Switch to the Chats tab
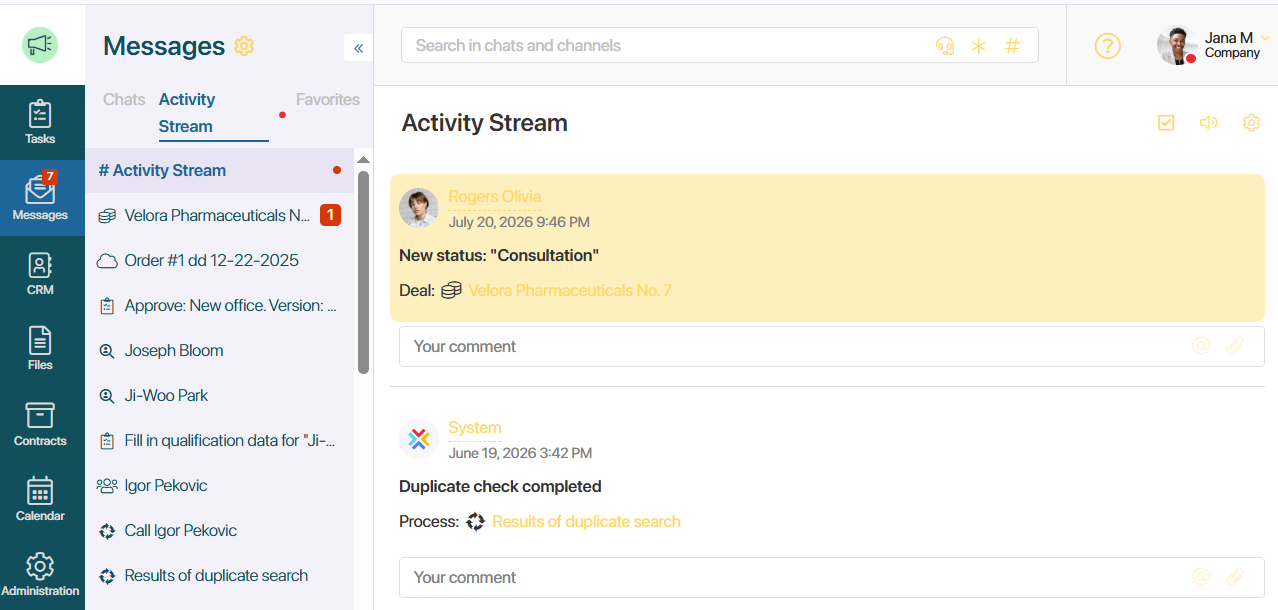This screenshot has height=610, width=1278. click(124, 100)
